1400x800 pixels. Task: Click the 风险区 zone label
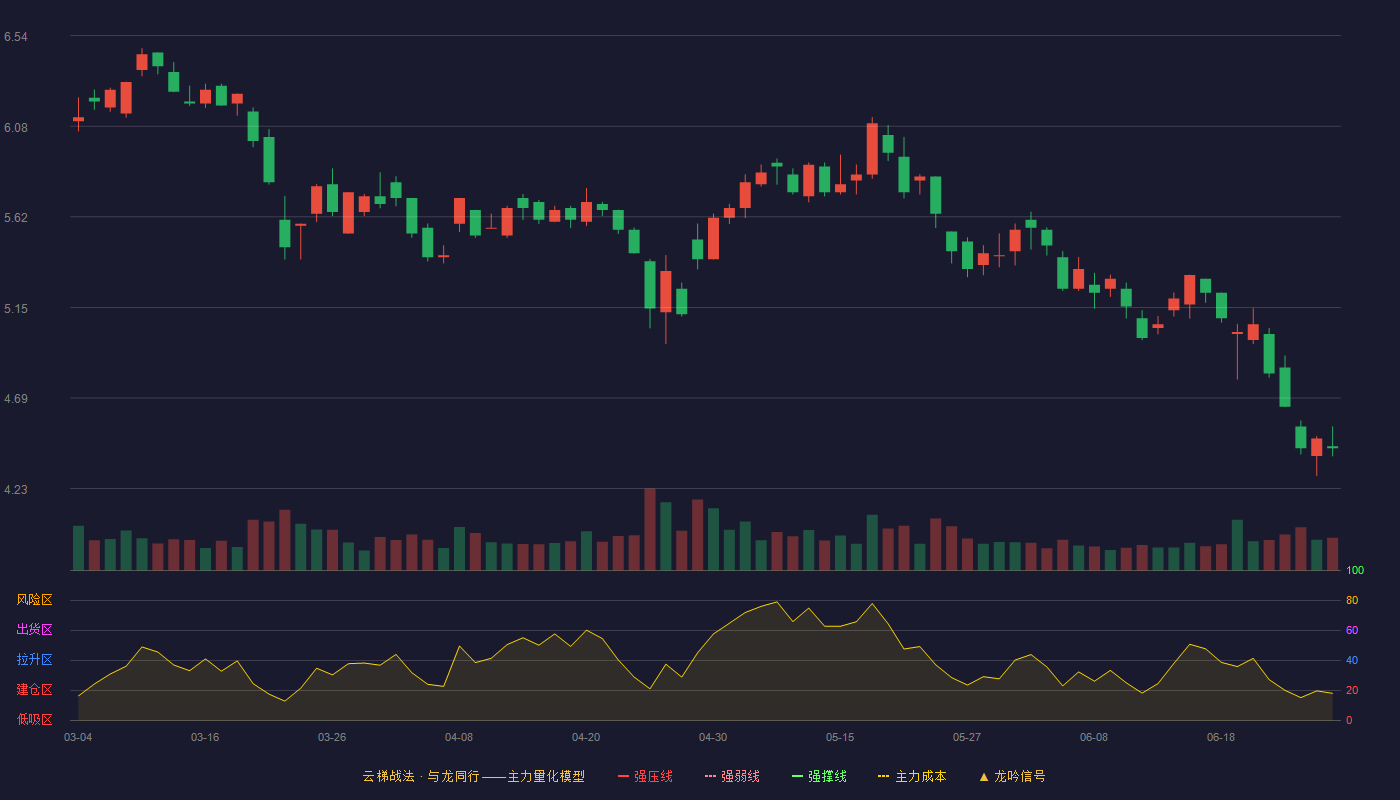tap(34, 600)
